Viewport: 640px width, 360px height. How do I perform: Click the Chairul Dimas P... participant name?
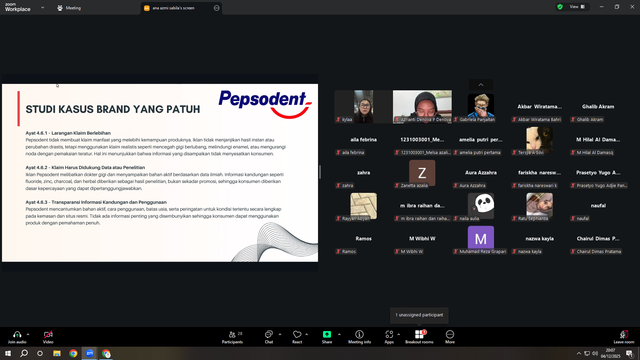point(598,239)
